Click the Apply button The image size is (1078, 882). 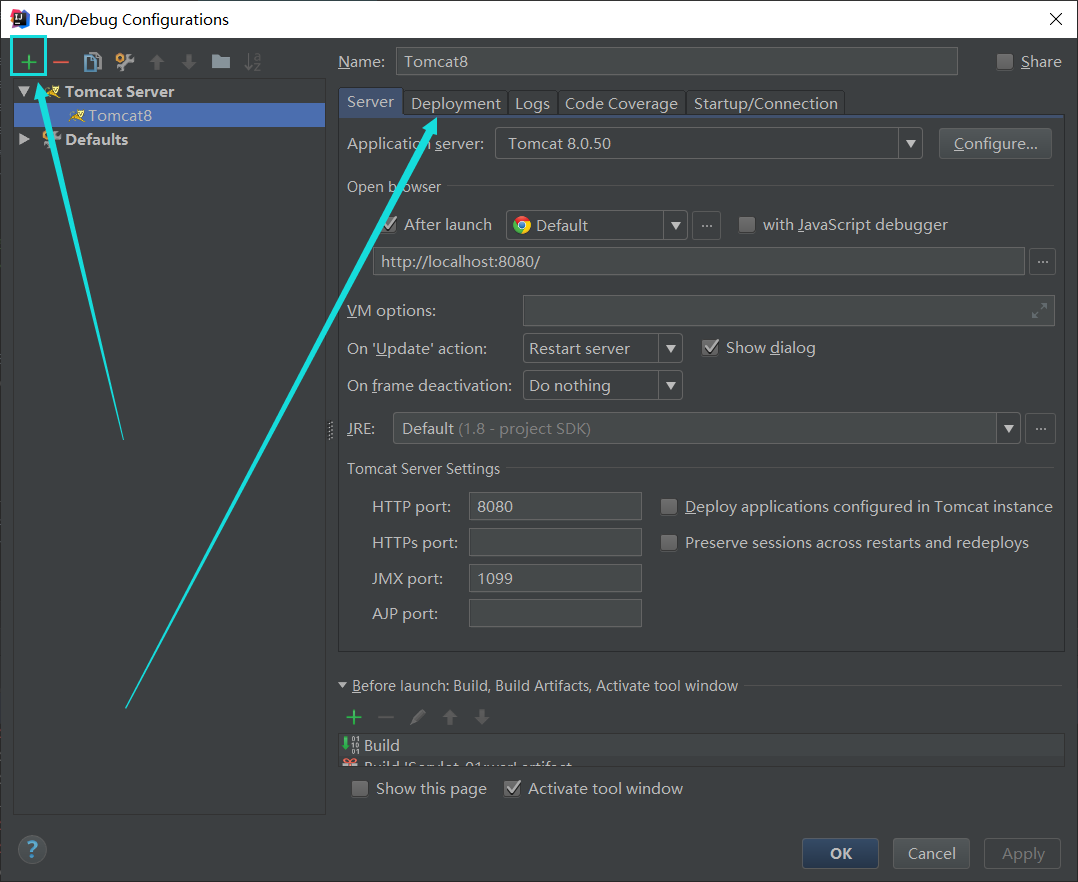[x=1022, y=854]
